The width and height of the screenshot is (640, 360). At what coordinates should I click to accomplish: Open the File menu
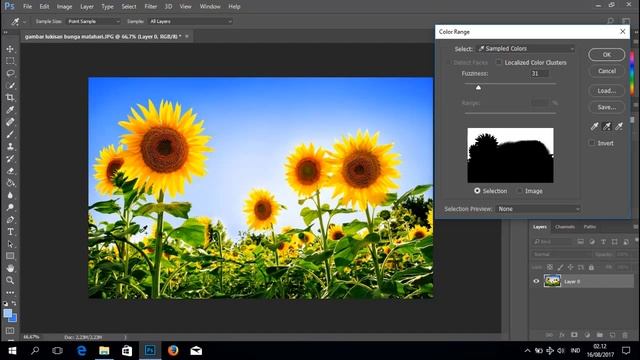[x=27, y=7]
